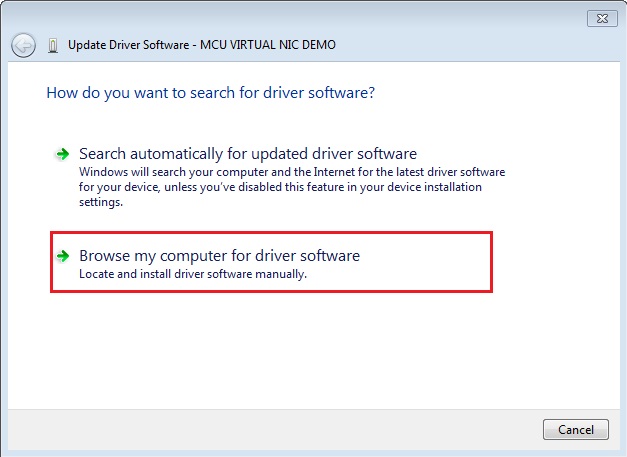Click the 'How do you want to search' heading
Viewport: 627px width, 457px height.
tap(210, 93)
